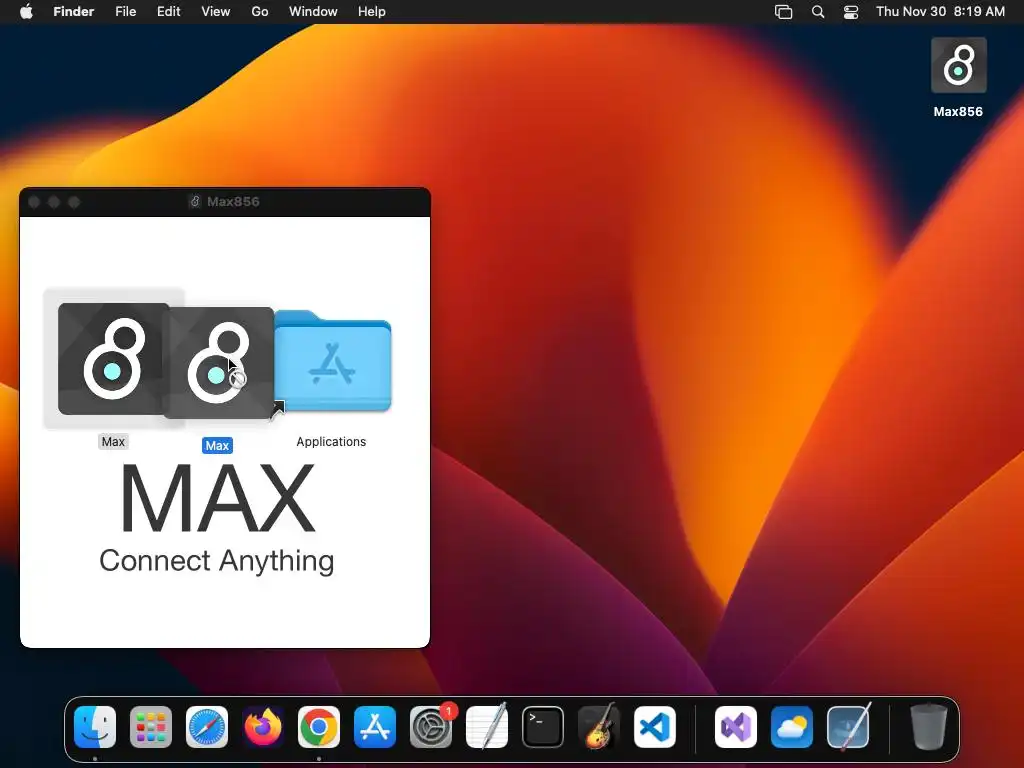Open the Edit menu
The width and height of the screenshot is (1024, 768).
pos(168,11)
